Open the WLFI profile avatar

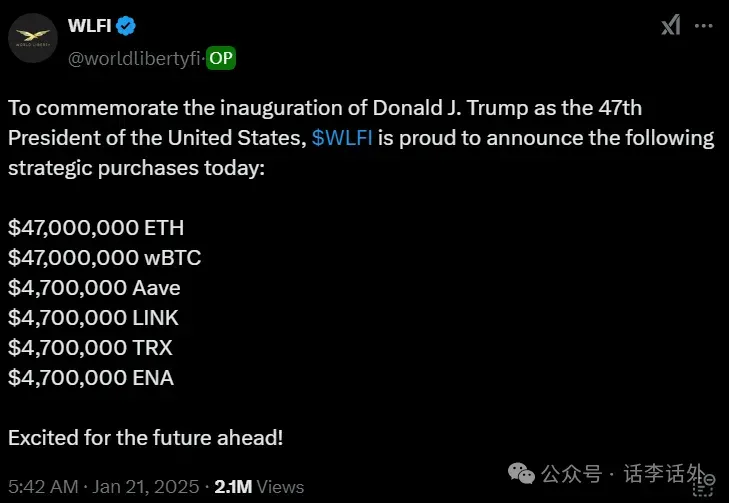[x=33, y=39]
